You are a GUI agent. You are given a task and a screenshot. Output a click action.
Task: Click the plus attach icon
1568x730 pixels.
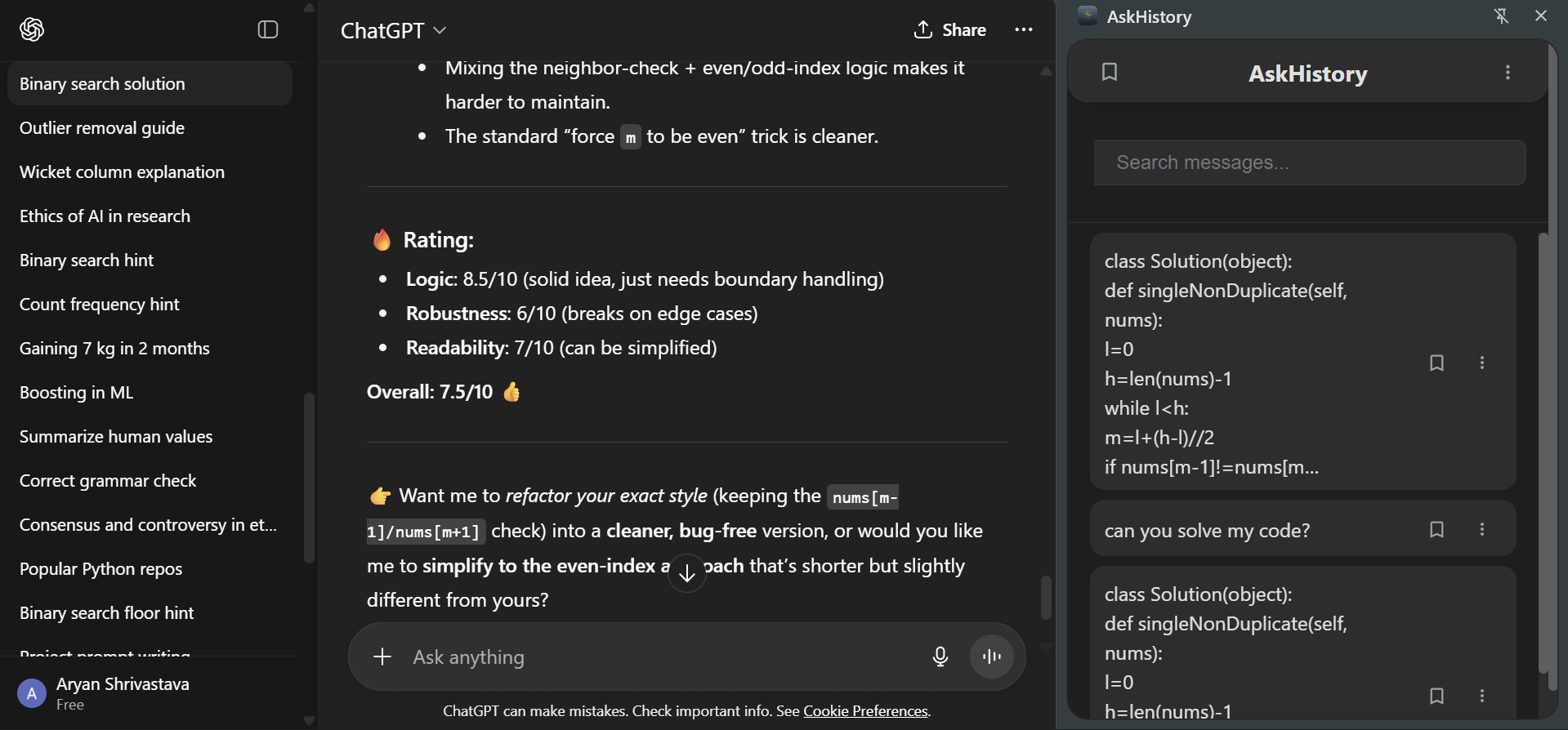pos(382,657)
